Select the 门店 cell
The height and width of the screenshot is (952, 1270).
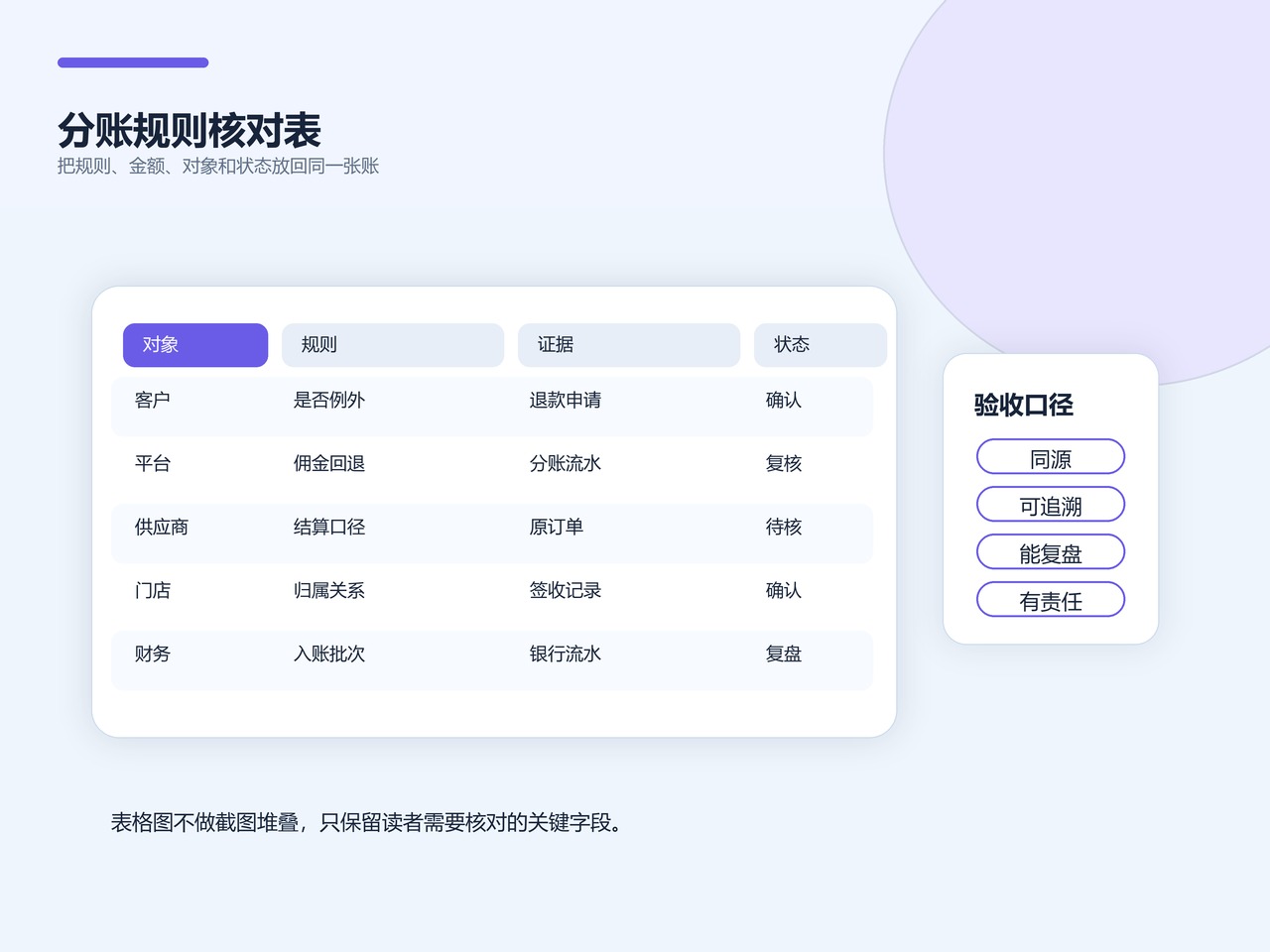pos(153,590)
